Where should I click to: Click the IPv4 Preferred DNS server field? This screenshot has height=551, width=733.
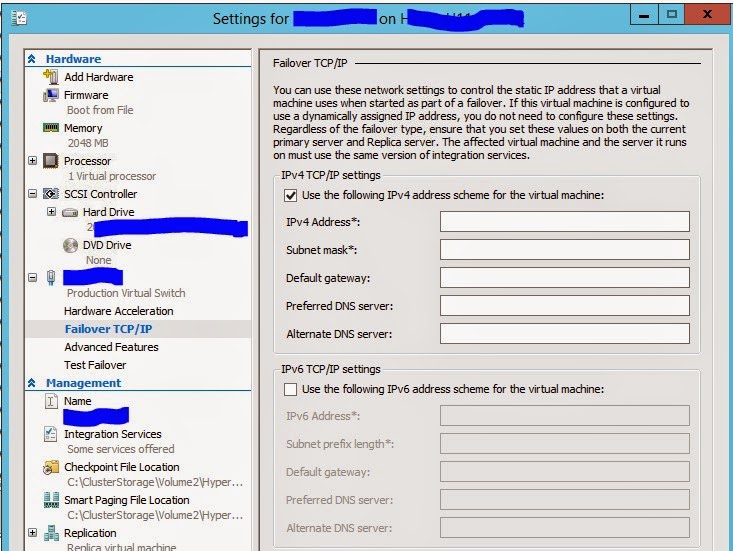565,306
